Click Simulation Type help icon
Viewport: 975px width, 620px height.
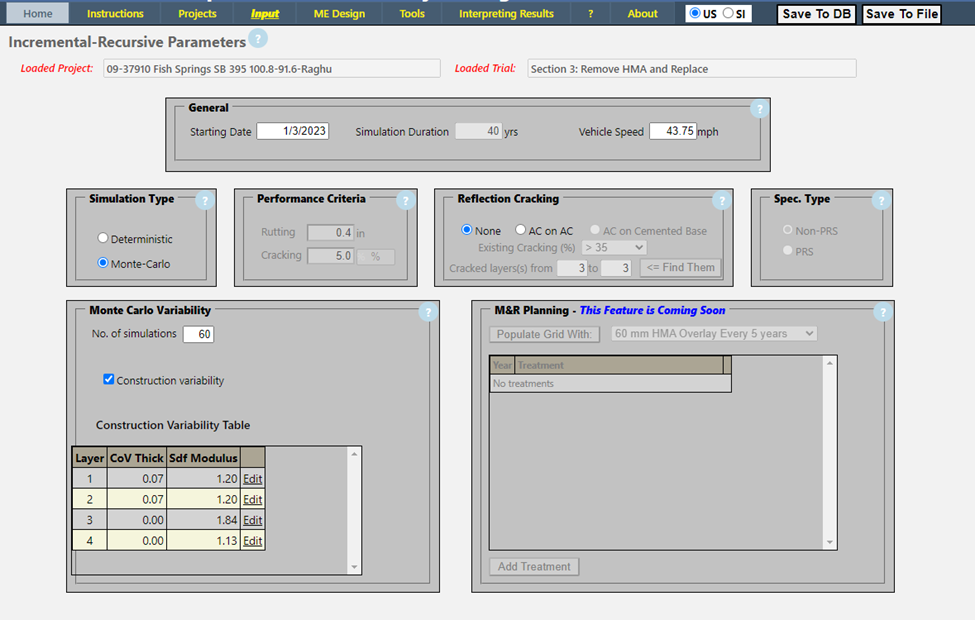pyautogui.click(x=205, y=200)
